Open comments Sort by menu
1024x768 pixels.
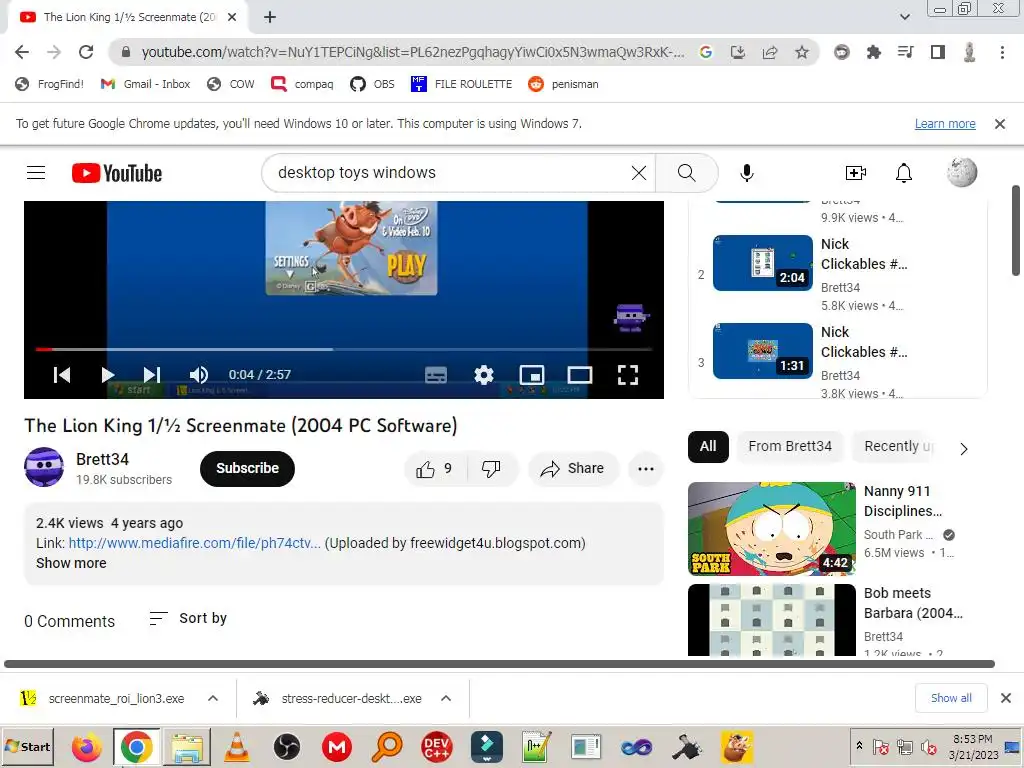(188, 618)
